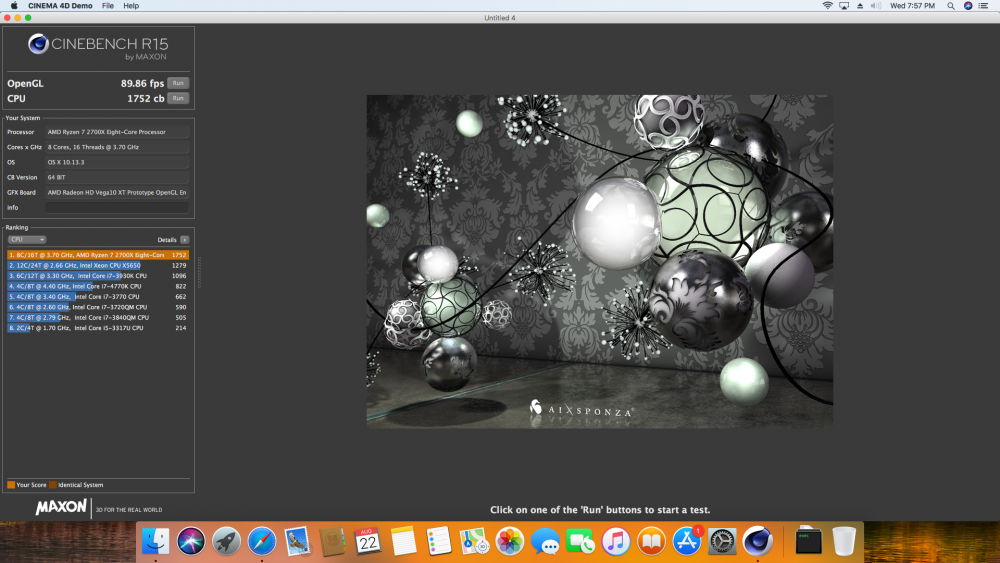Launch Siri from the Dock
Viewport: 1000px width, 563px height.
click(x=191, y=541)
